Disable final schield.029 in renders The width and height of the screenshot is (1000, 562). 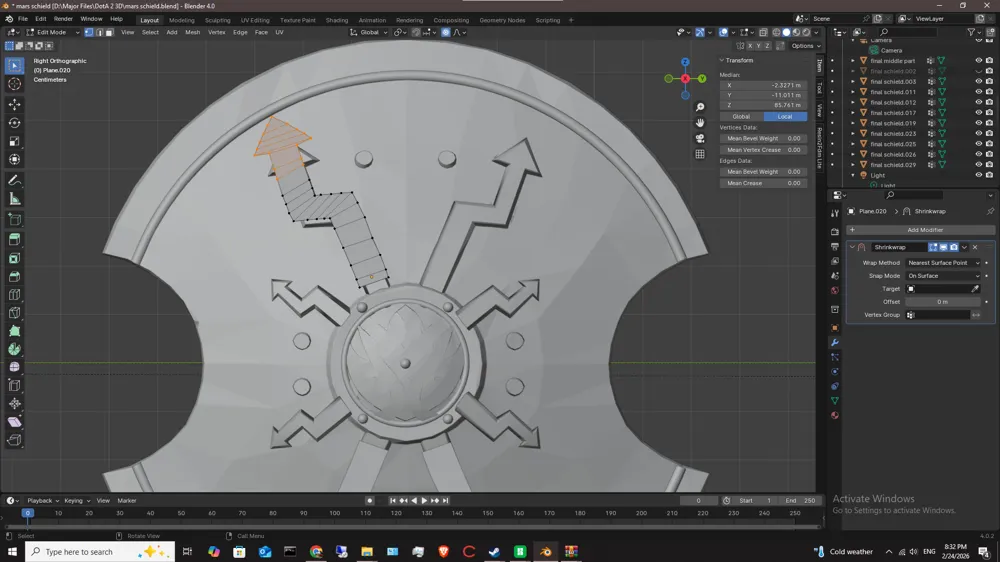click(x=989, y=165)
